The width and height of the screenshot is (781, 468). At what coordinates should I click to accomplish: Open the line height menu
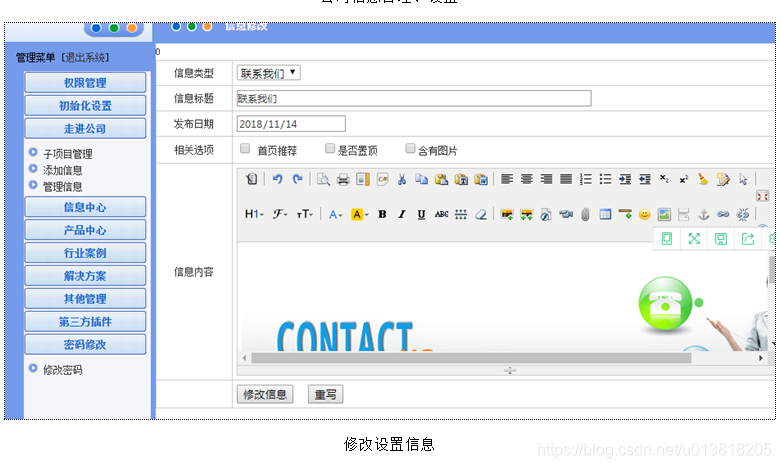coord(461,215)
